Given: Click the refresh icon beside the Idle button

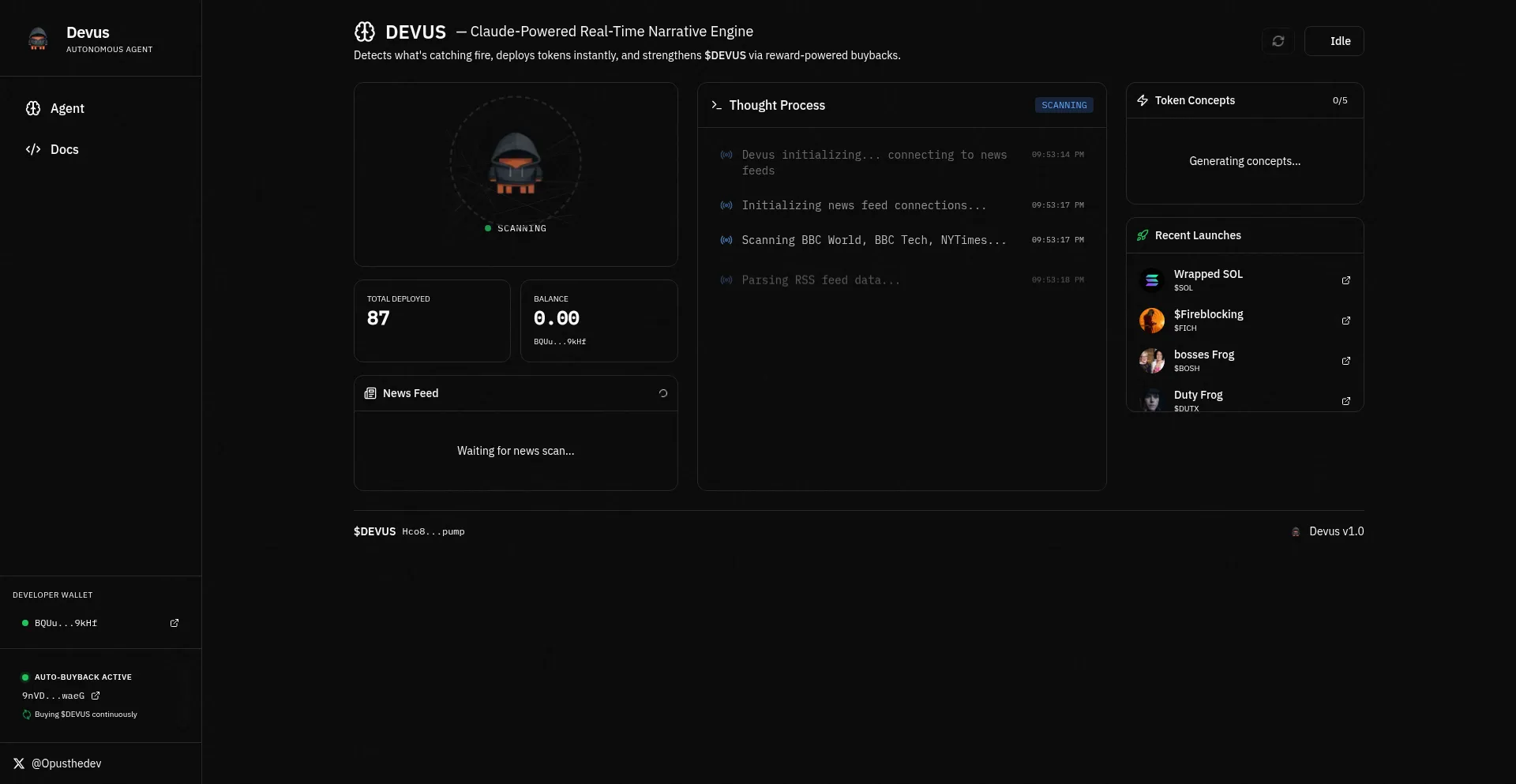Looking at the screenshot, I should pos(1278,41).
